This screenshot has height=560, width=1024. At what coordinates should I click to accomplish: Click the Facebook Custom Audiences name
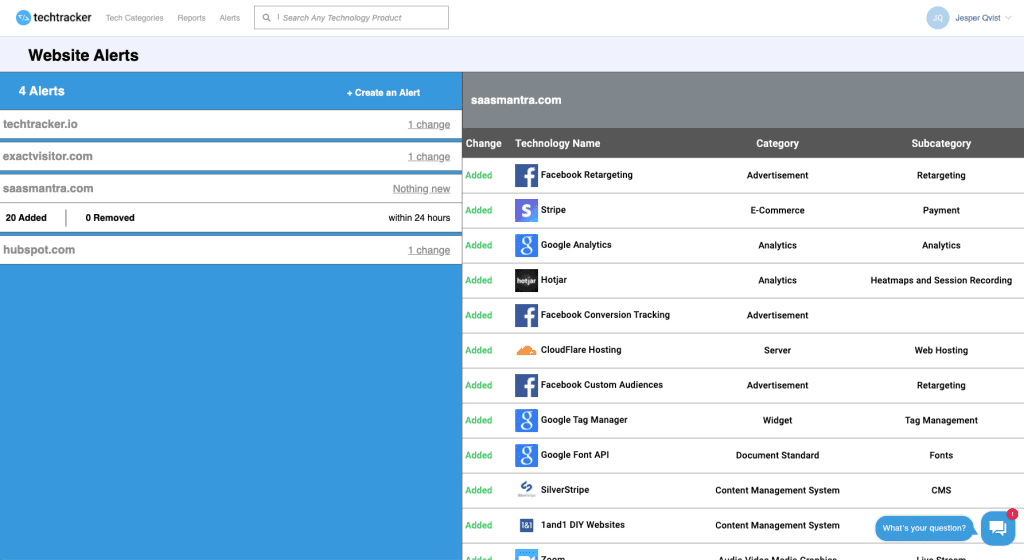[601, 385]
